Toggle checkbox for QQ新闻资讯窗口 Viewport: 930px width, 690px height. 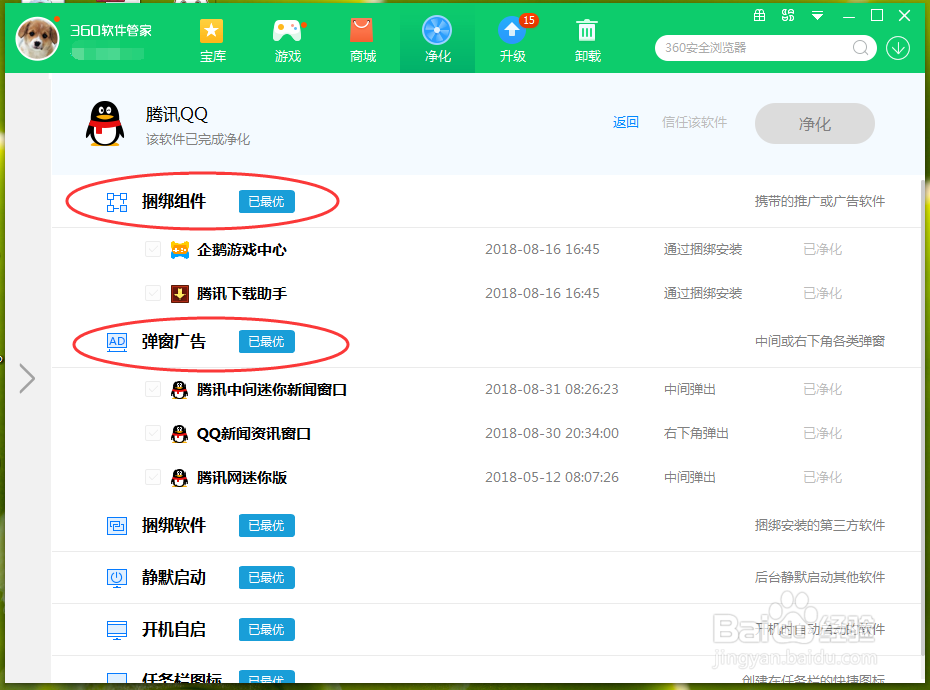[x=153, y=433]
